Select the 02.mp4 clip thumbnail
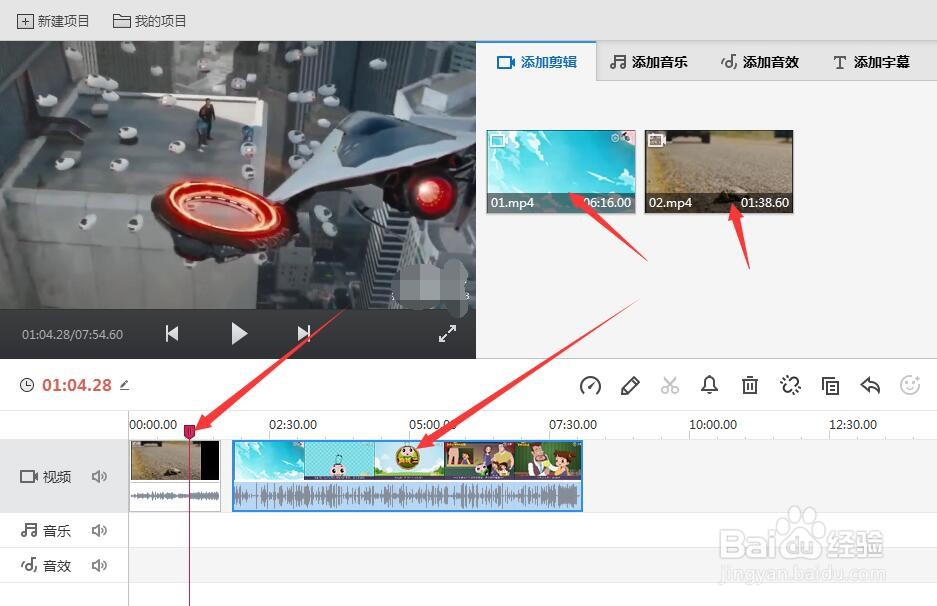 coord(719,172)
